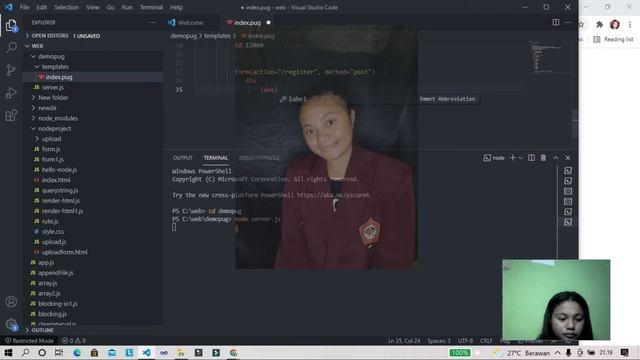Open the Search view in activity bar
Viewport: 640px width, 360px height.
coord(11,47)
